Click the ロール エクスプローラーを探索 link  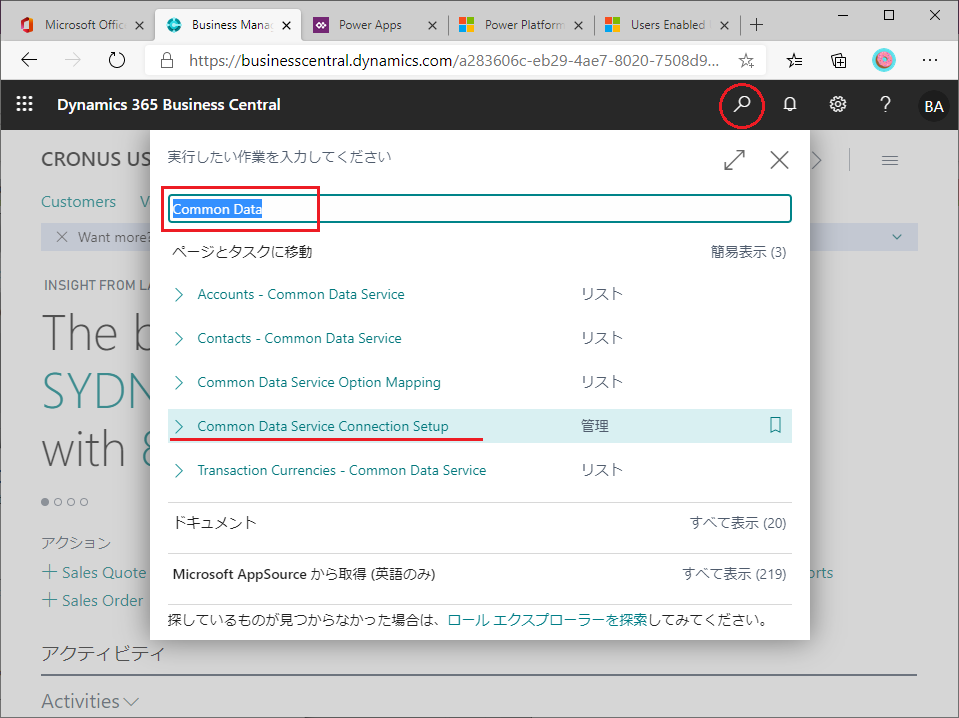tap(547, 620)
